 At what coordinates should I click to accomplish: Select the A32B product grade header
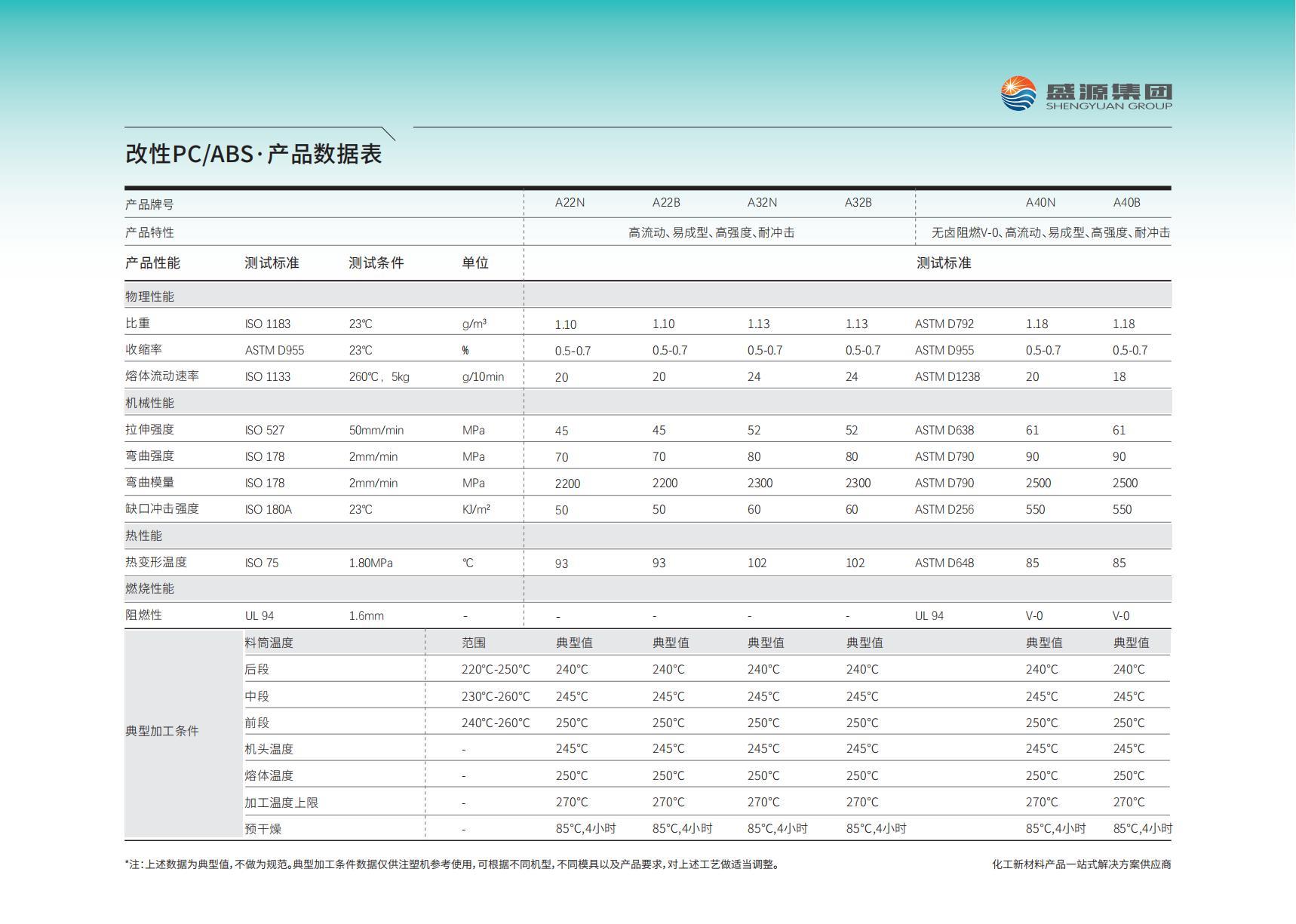858,201
